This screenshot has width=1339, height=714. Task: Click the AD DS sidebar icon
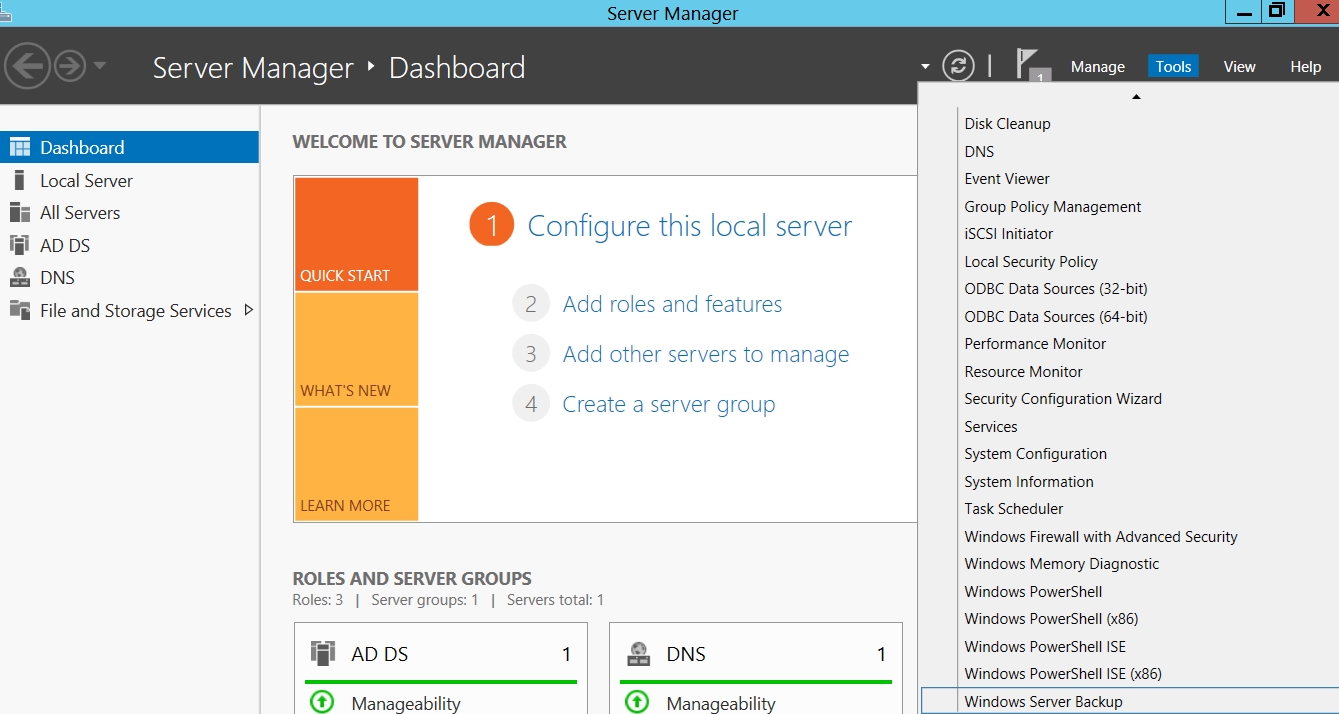pyautogui.click(x=19, y=245)
